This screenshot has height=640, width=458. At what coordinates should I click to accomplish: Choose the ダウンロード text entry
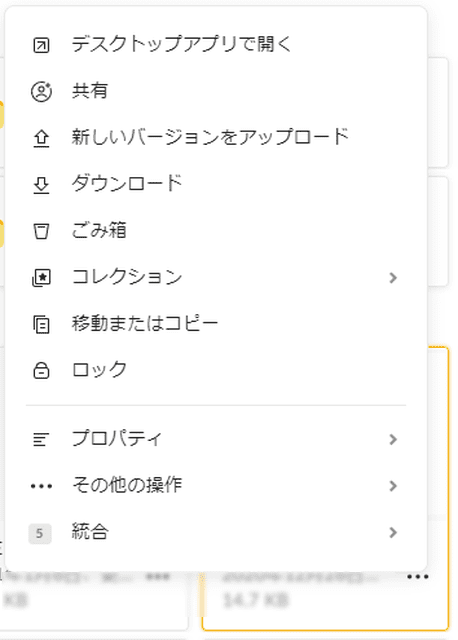(127, 184)
